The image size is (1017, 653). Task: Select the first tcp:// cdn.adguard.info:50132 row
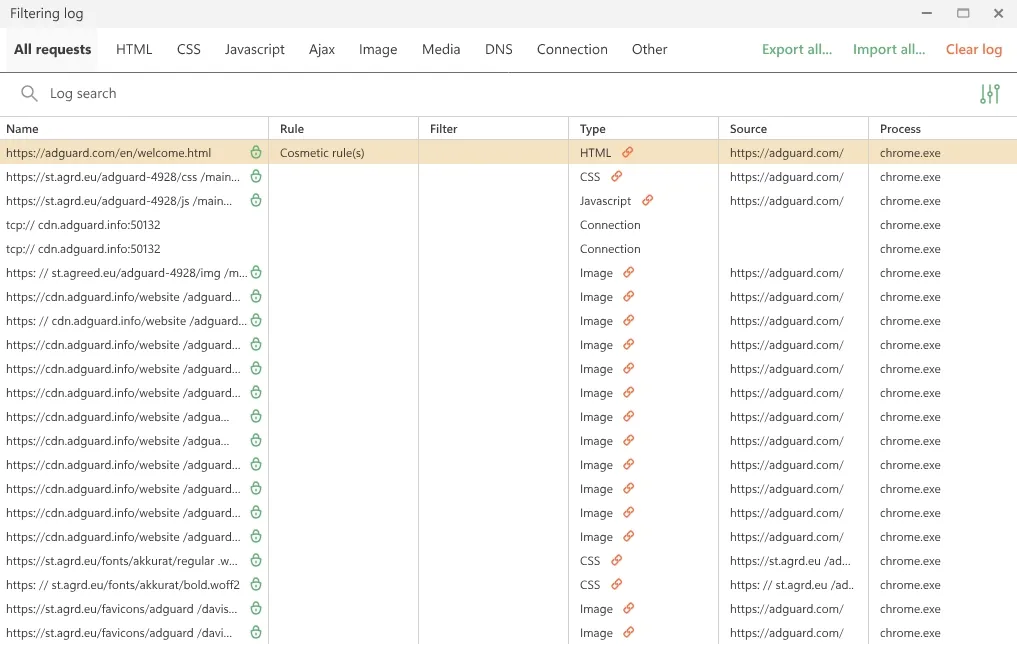[83, 225]
